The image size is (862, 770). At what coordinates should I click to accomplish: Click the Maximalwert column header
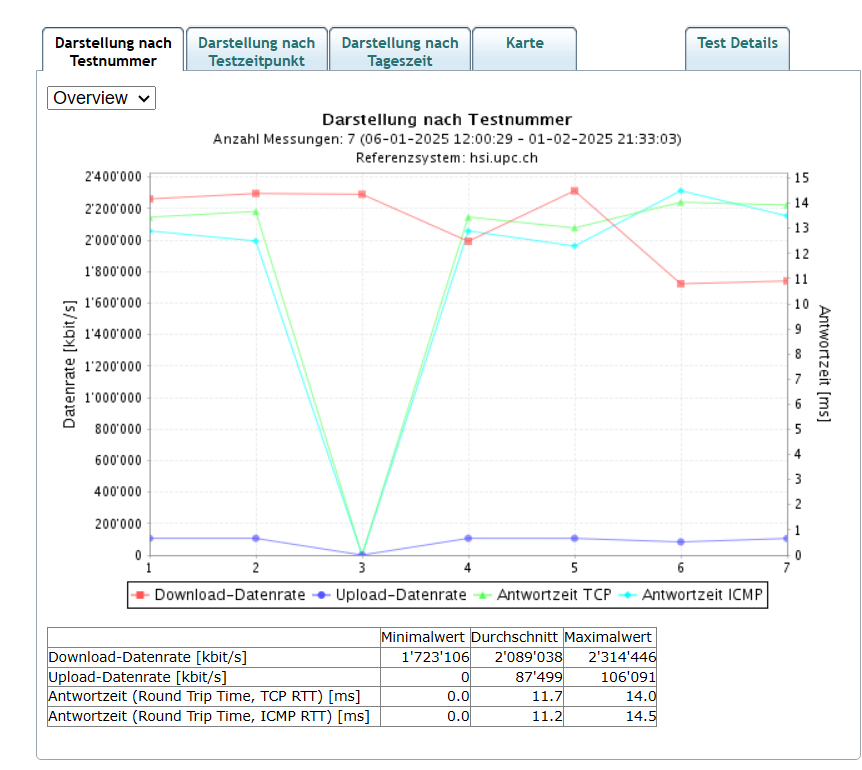point(609,637)
